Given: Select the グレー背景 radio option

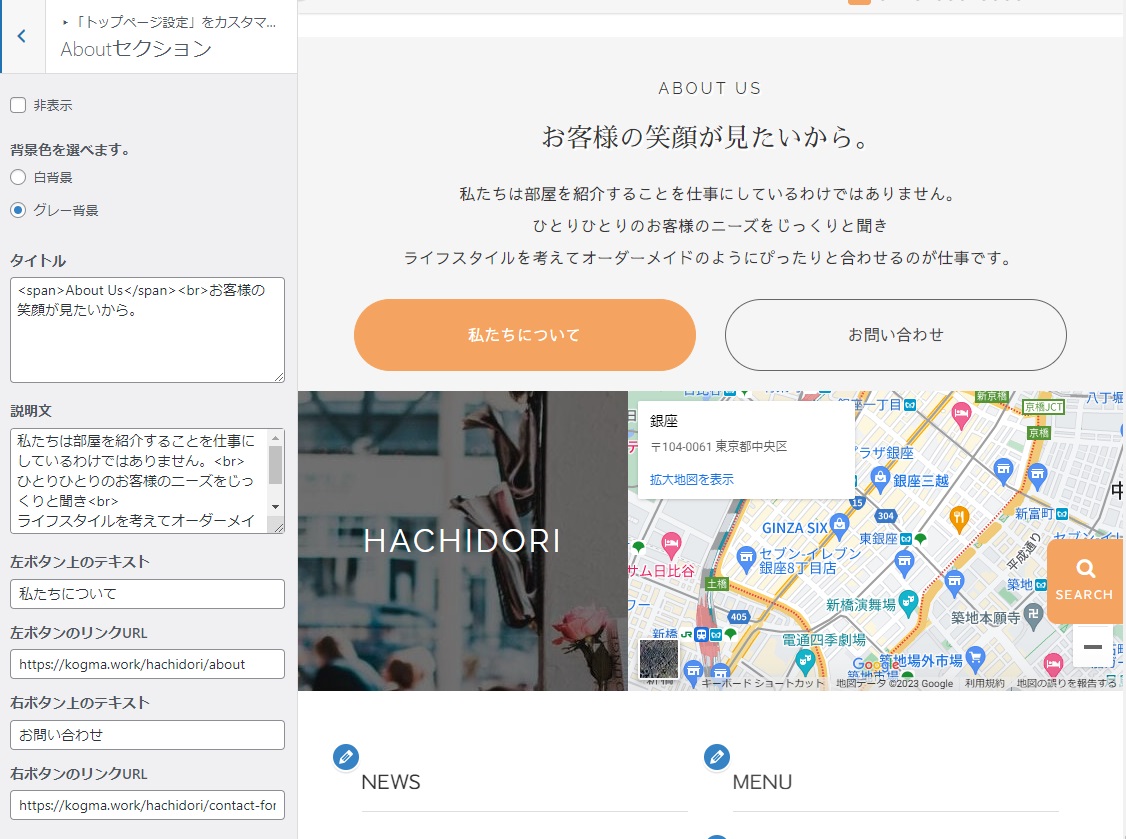Looking at the screenshot, I should click(x=18, y=210).
